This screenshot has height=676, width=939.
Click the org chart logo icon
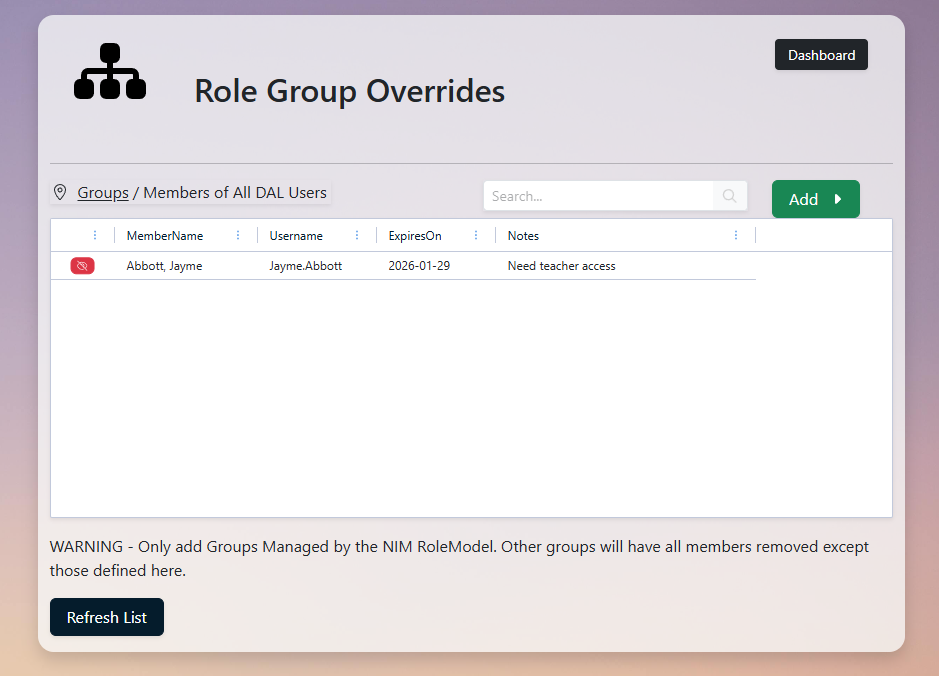(x=109, y=71)
